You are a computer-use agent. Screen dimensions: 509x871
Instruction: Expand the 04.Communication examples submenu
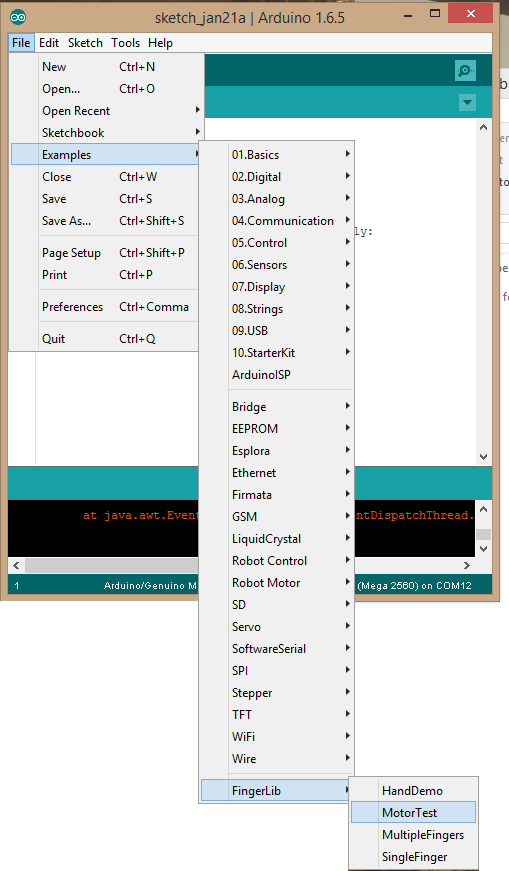click(x=277, y=221)
